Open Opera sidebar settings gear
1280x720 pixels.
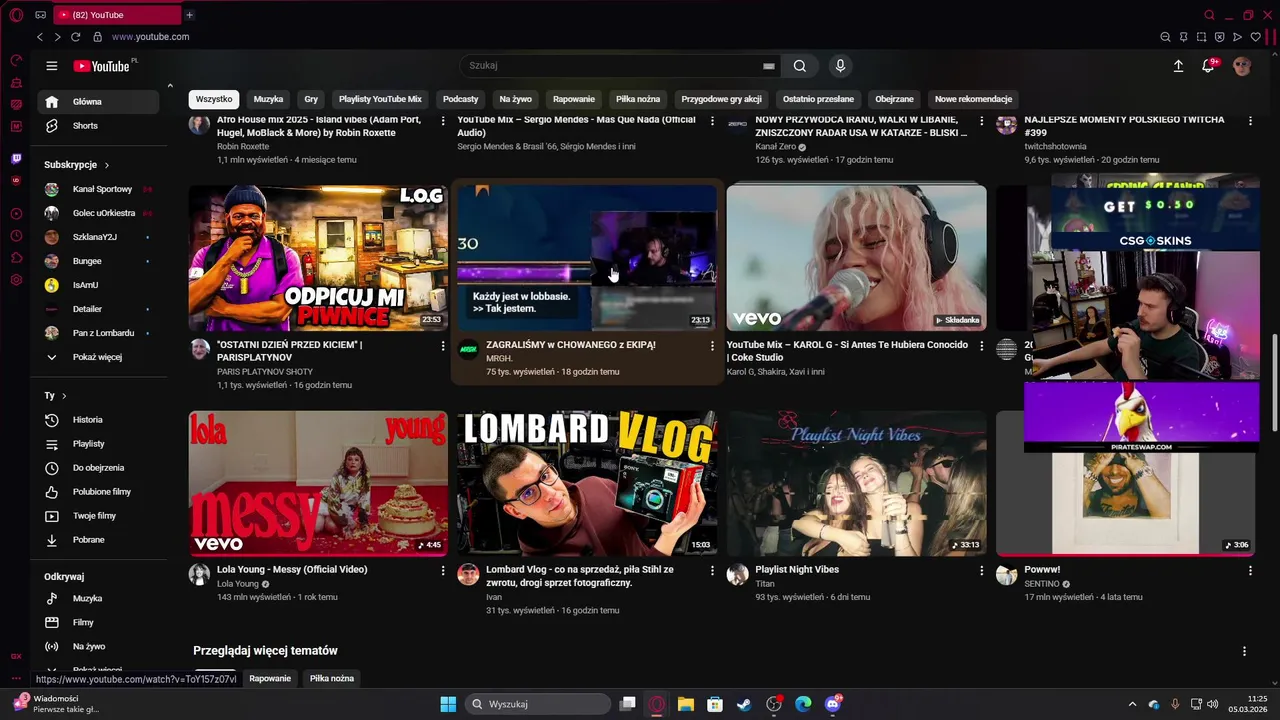tap(16, 280)
